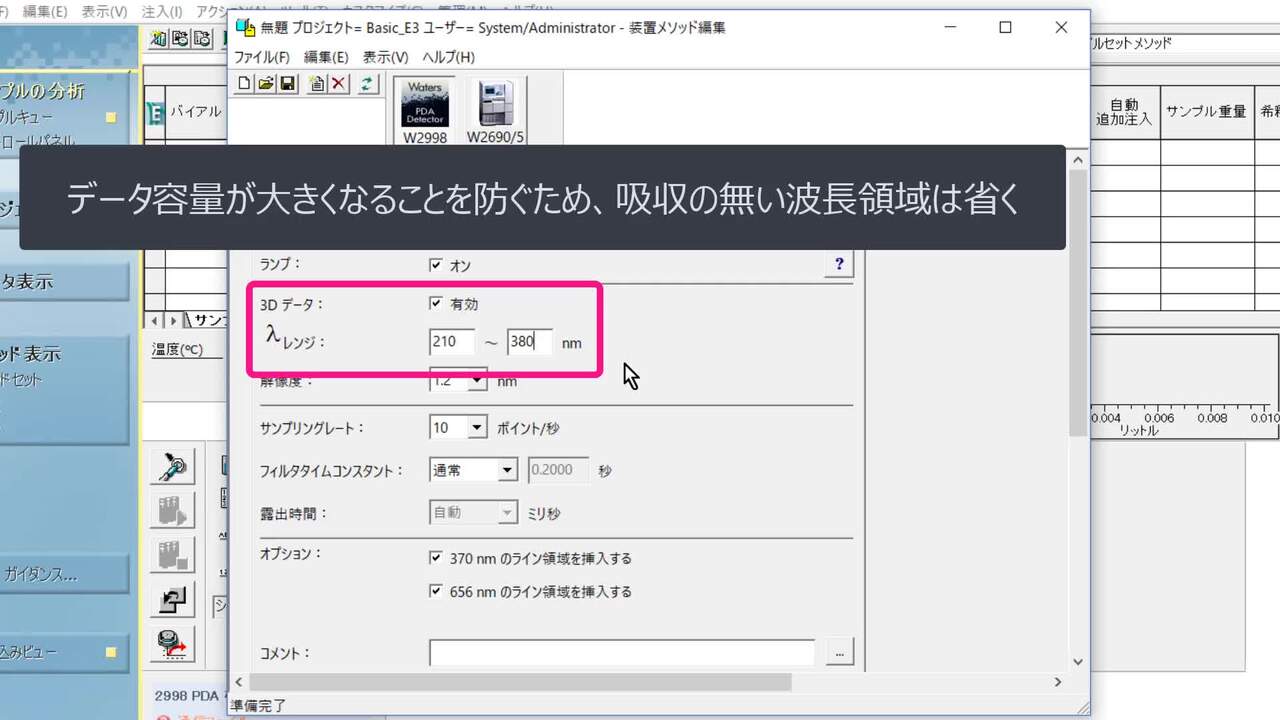Screen dimensions: 1280x720
Task: Click the blue question mark help icon
Action: click(x=839, y=264)
